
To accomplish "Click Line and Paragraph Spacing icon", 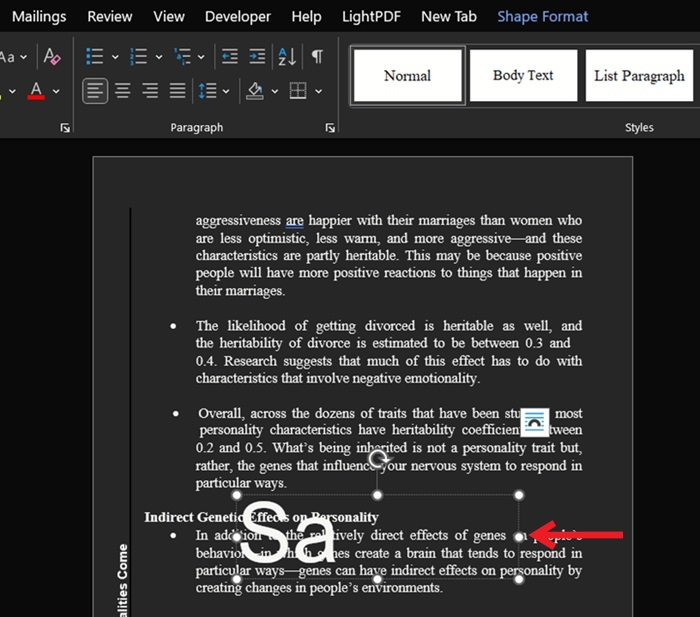I will tap(207, 91).
